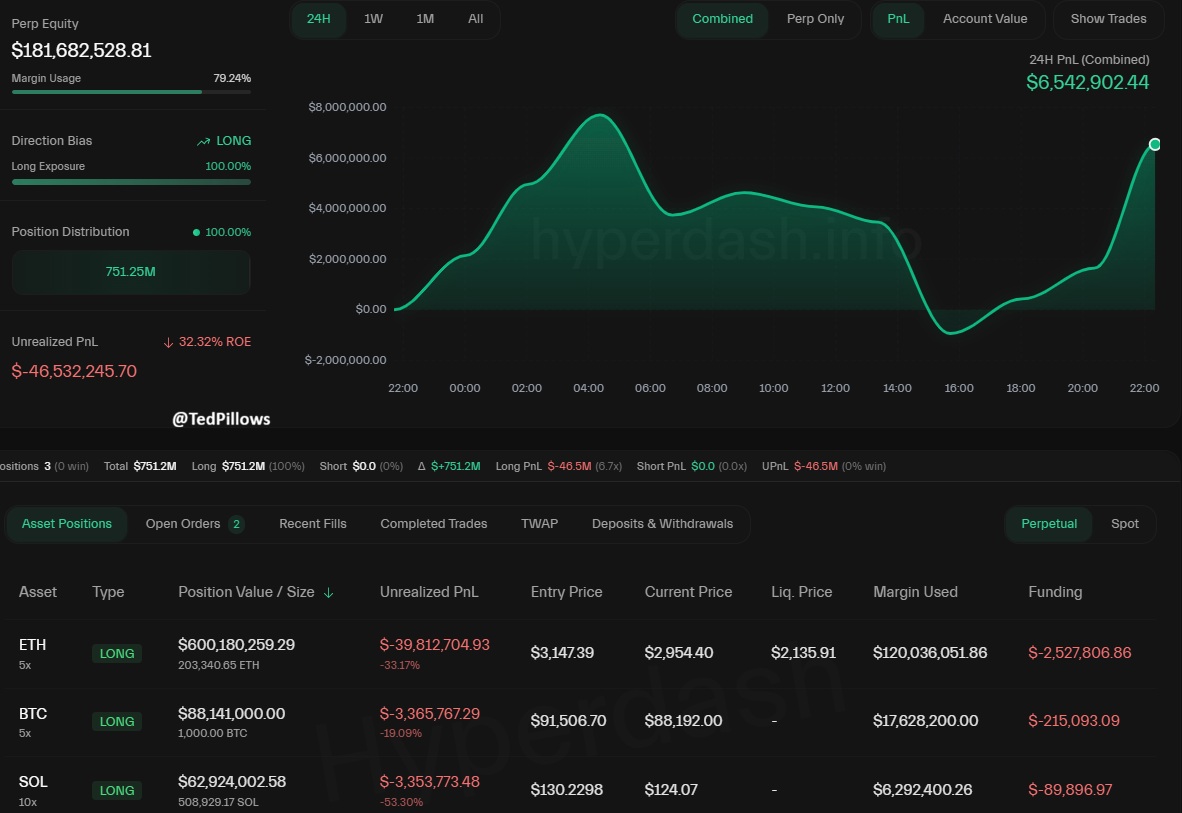The height and width of the screenshot is (813, 1182).
Task: Click the LONG badge on the ETH position
Action: (116, 653)
